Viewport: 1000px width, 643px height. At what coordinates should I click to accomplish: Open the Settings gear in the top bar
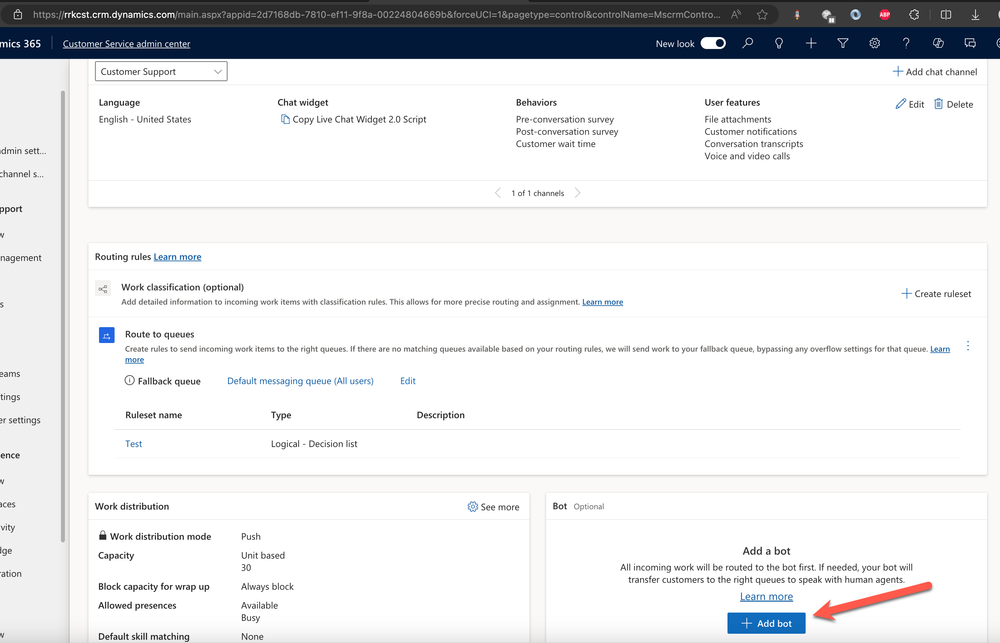pos(874,43)
